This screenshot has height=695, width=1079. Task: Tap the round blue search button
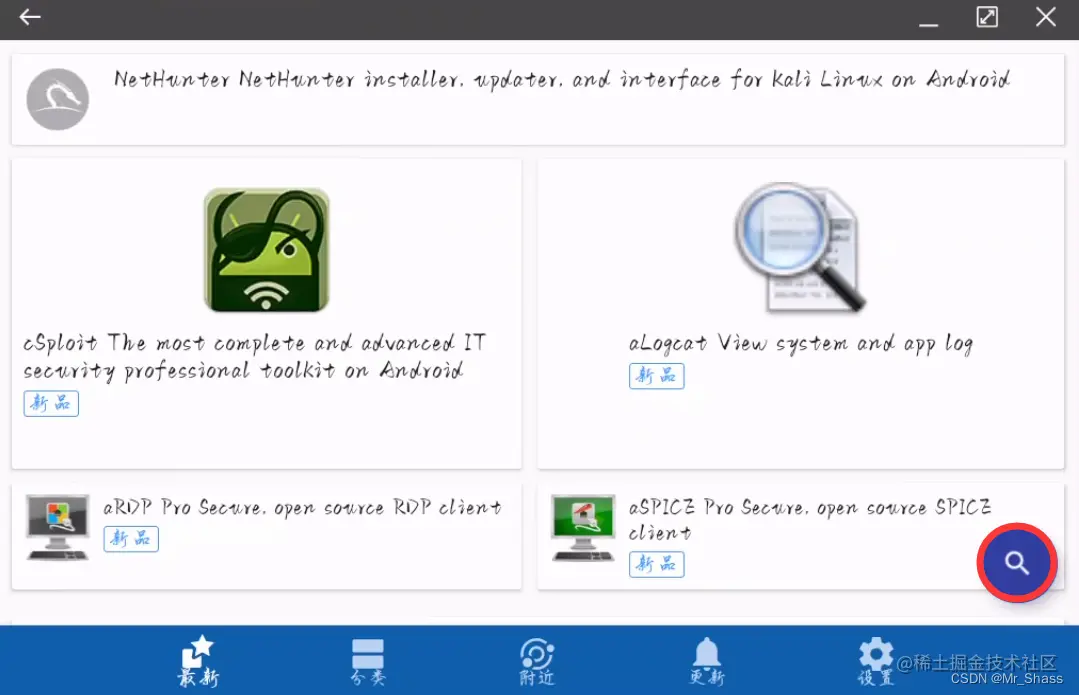1017,563
